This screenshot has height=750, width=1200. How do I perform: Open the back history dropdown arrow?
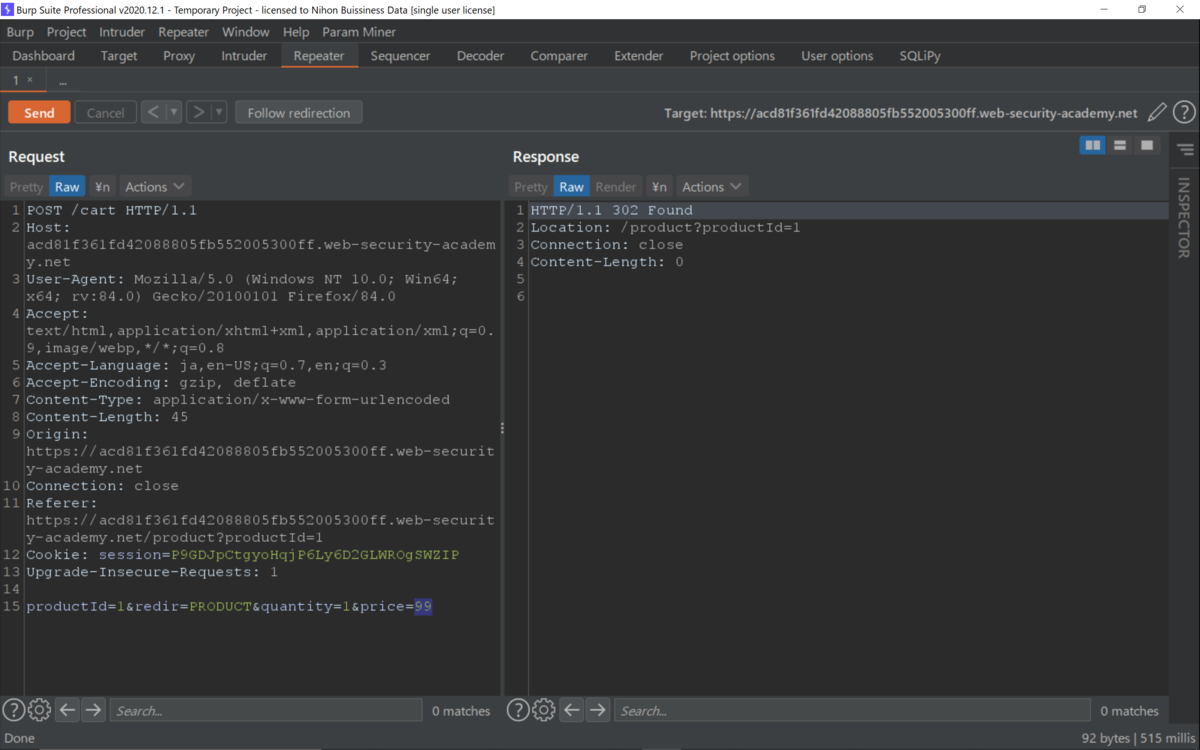pos(174,113)
